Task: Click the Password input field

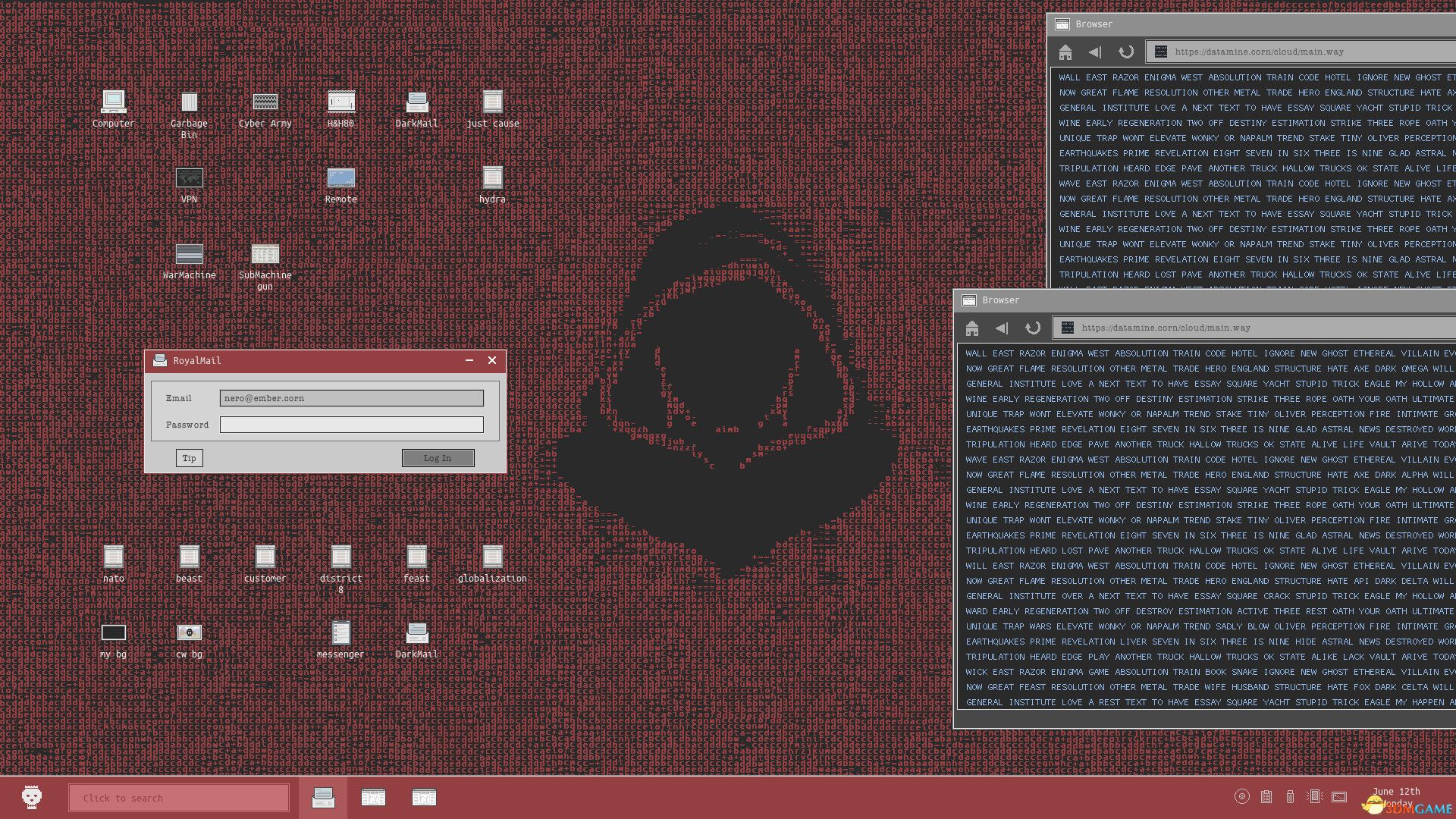Action: (x=351, y=425)
